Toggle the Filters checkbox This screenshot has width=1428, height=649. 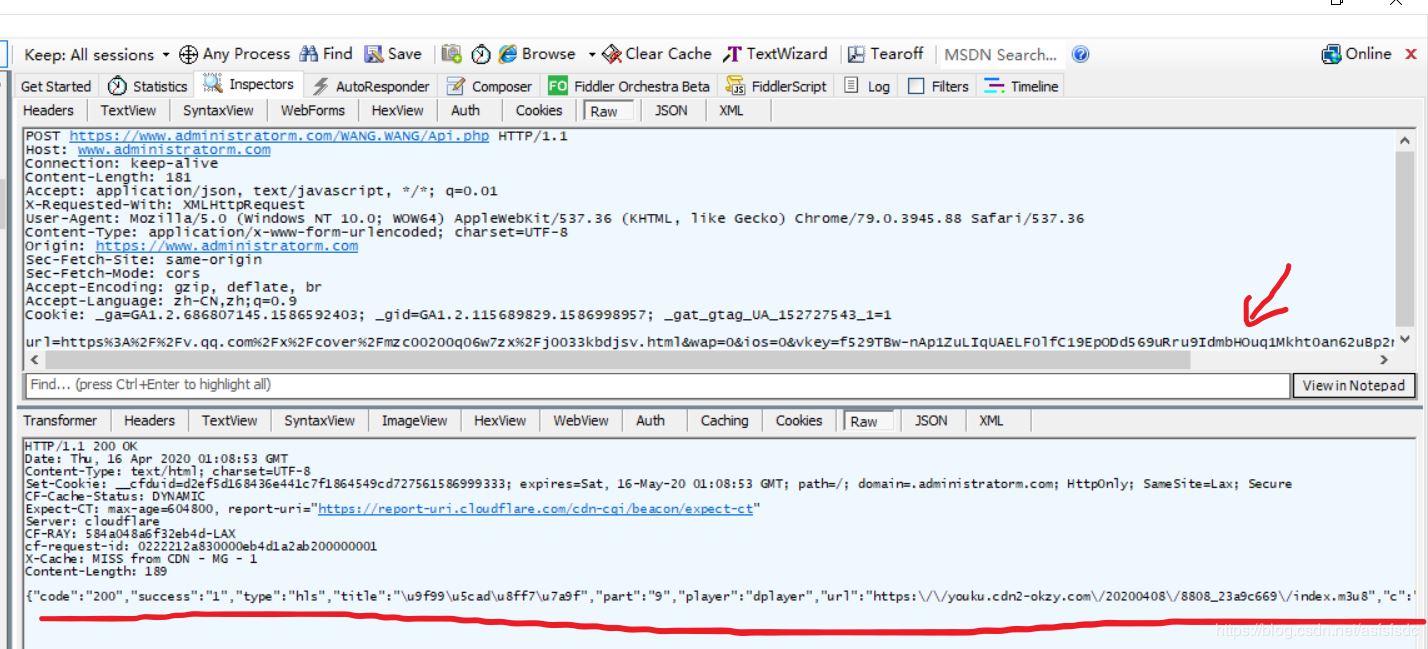(916, 86)
